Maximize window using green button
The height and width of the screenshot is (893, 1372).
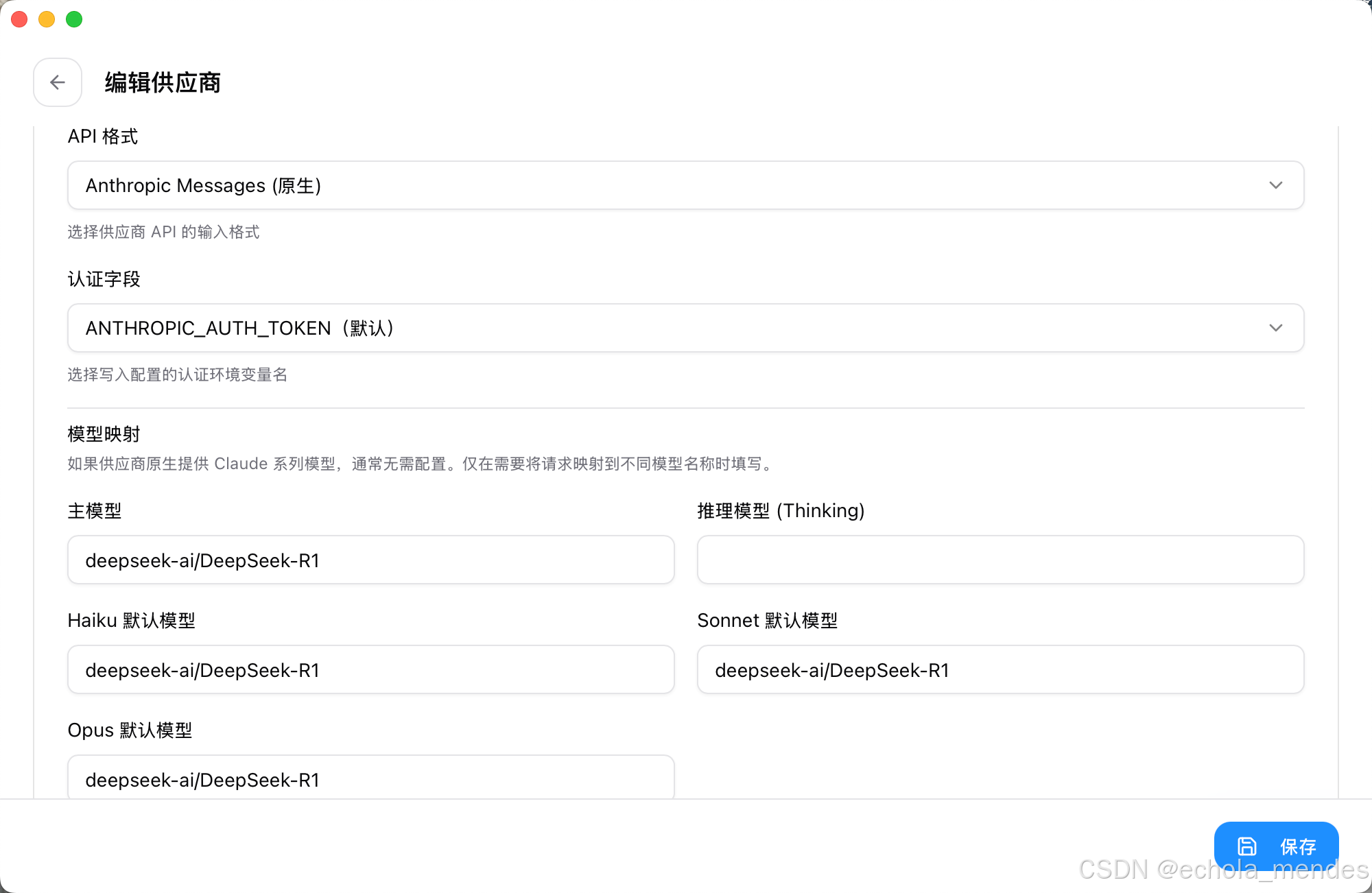click(74, 19)
